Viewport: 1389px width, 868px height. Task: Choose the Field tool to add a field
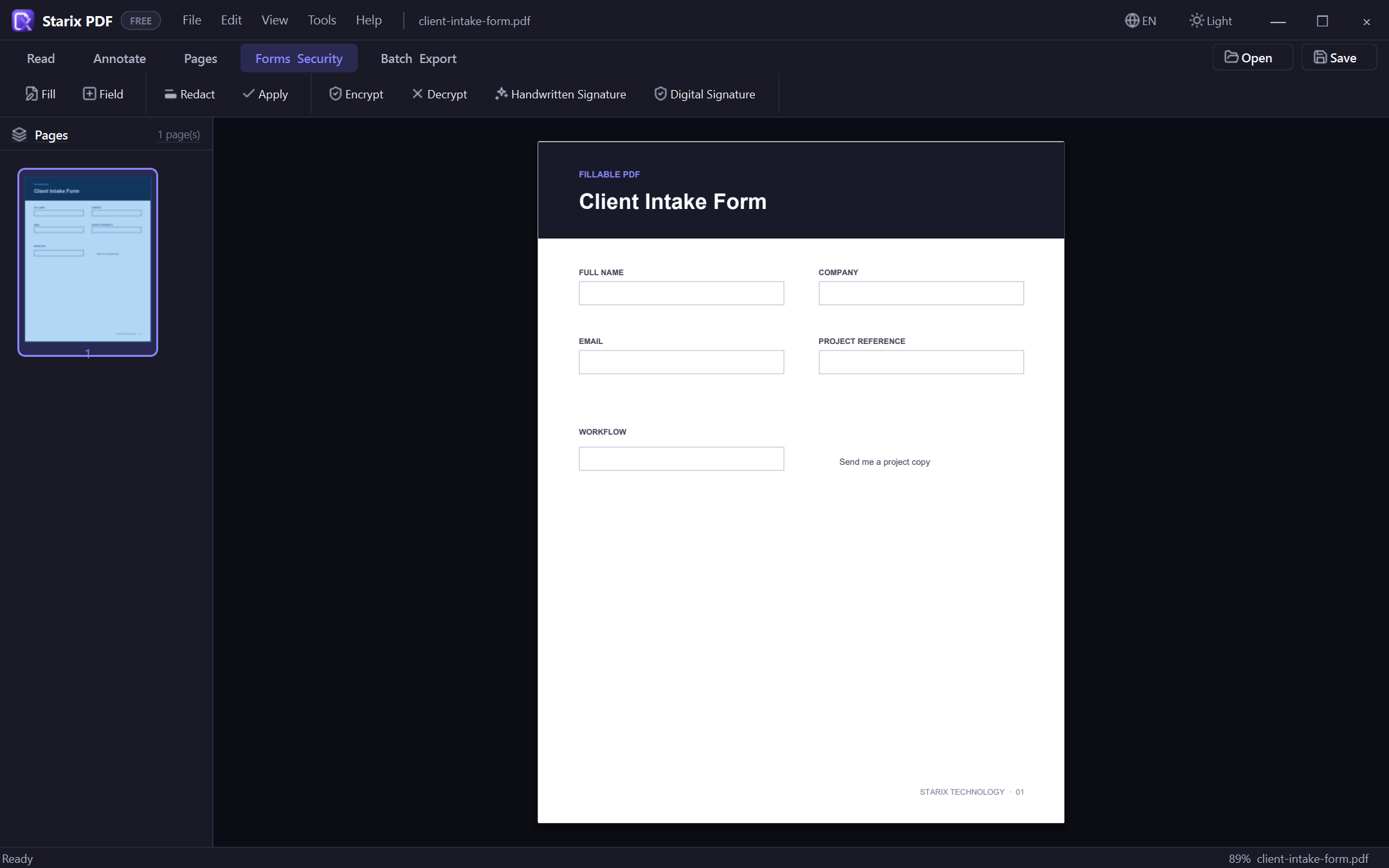pos(103,94)
